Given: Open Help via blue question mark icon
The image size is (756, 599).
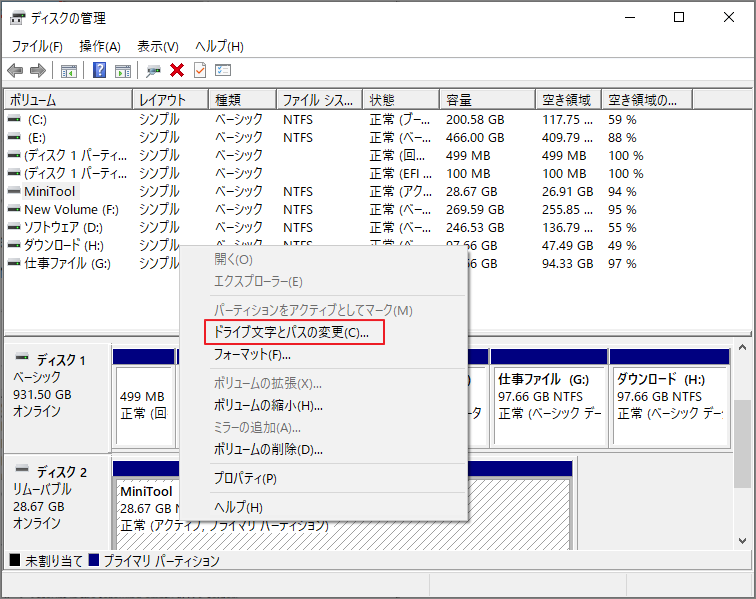Looking at the screenshot, I should pos(99,70).
